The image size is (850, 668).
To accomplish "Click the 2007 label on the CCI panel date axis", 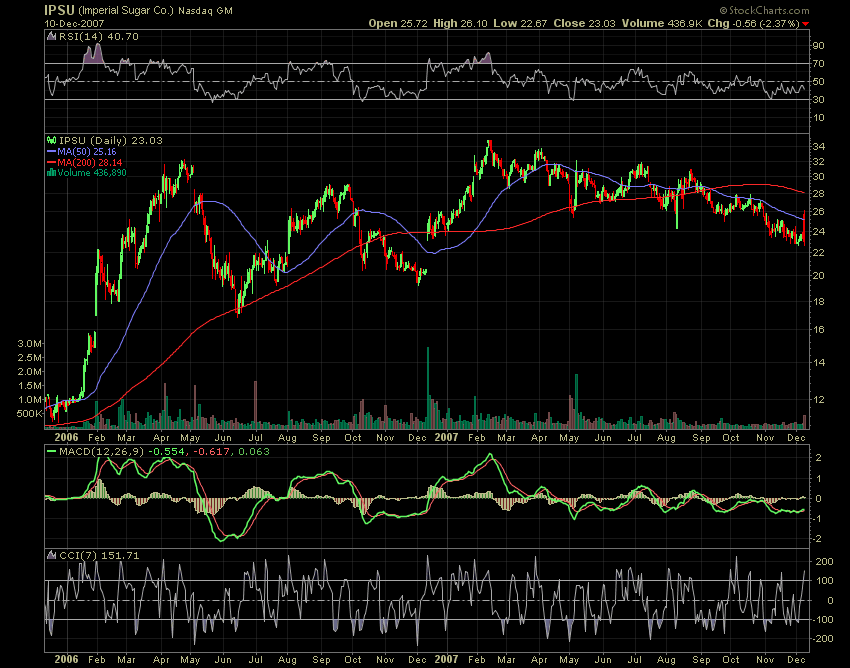I will 446,659.
